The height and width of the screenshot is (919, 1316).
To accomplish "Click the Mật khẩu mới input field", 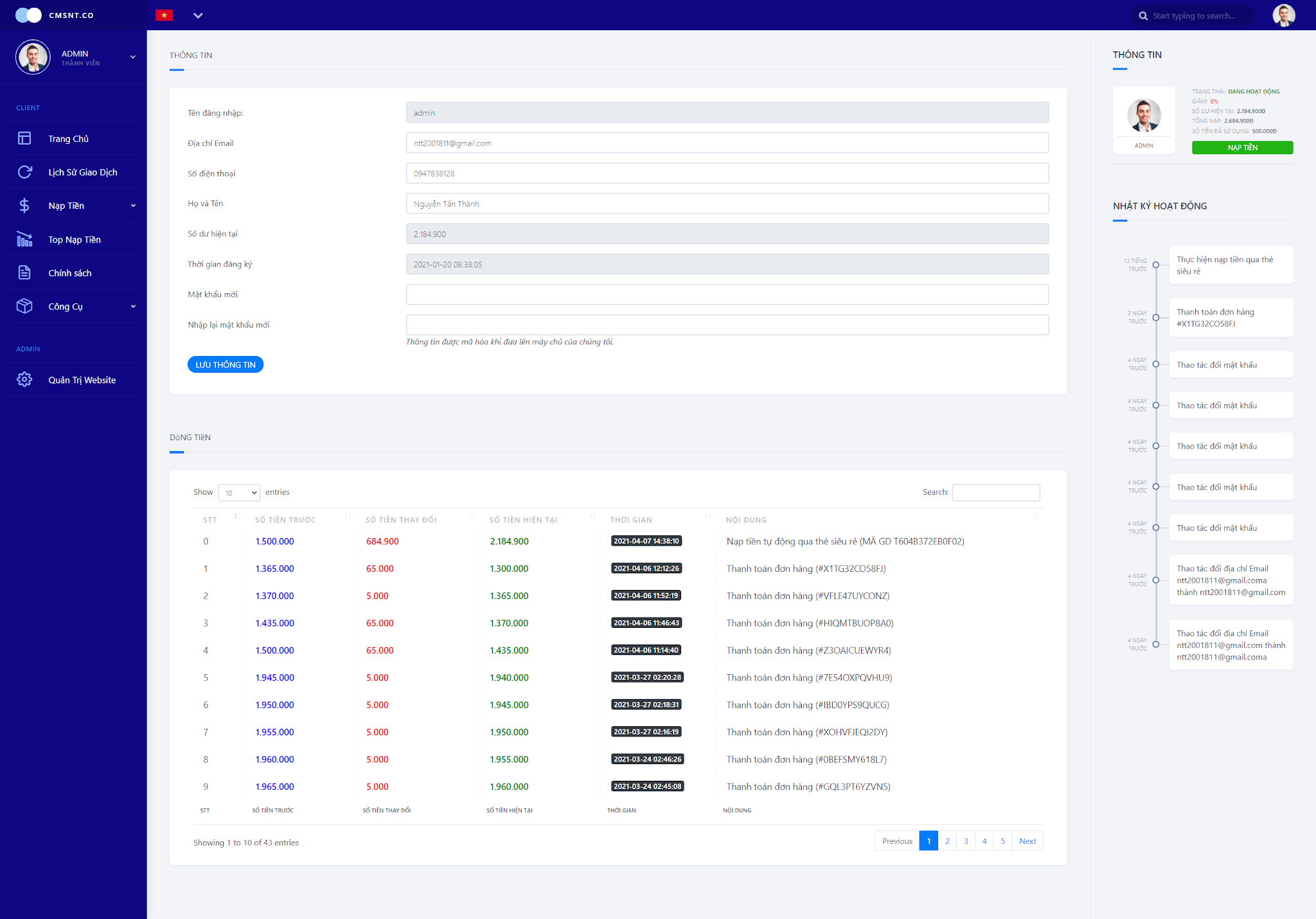I will (x=727, y=294).
